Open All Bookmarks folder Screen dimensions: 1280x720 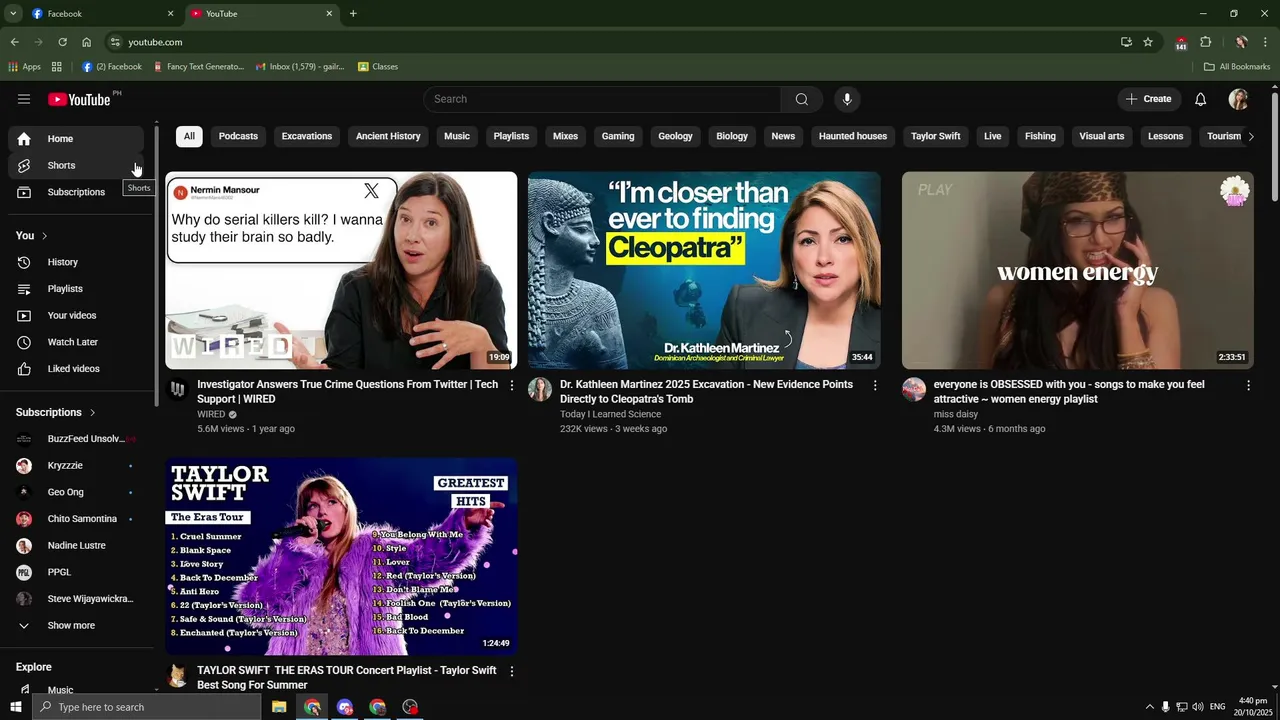(x=1237, y=67)
